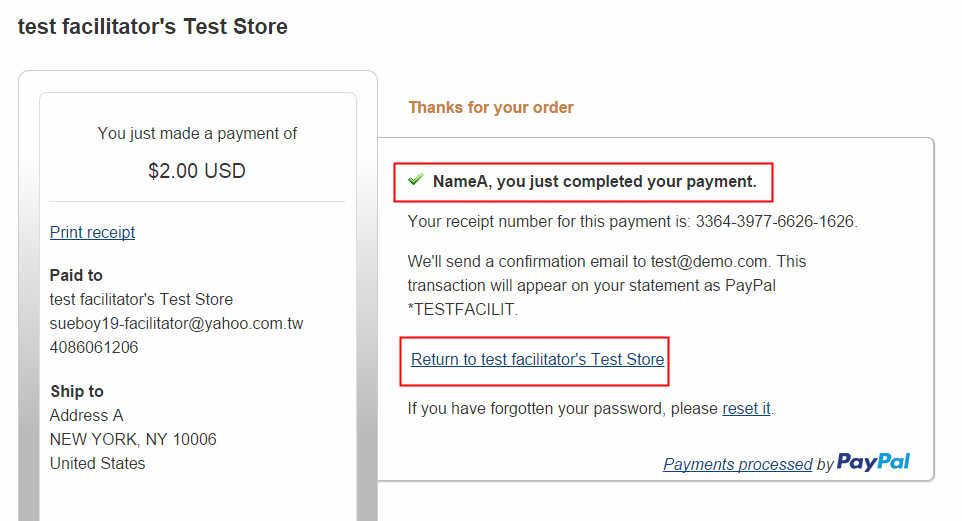This screenshot has height=521, width=962.
Task: Click the Print receipt link
Action: coord(92,232)
